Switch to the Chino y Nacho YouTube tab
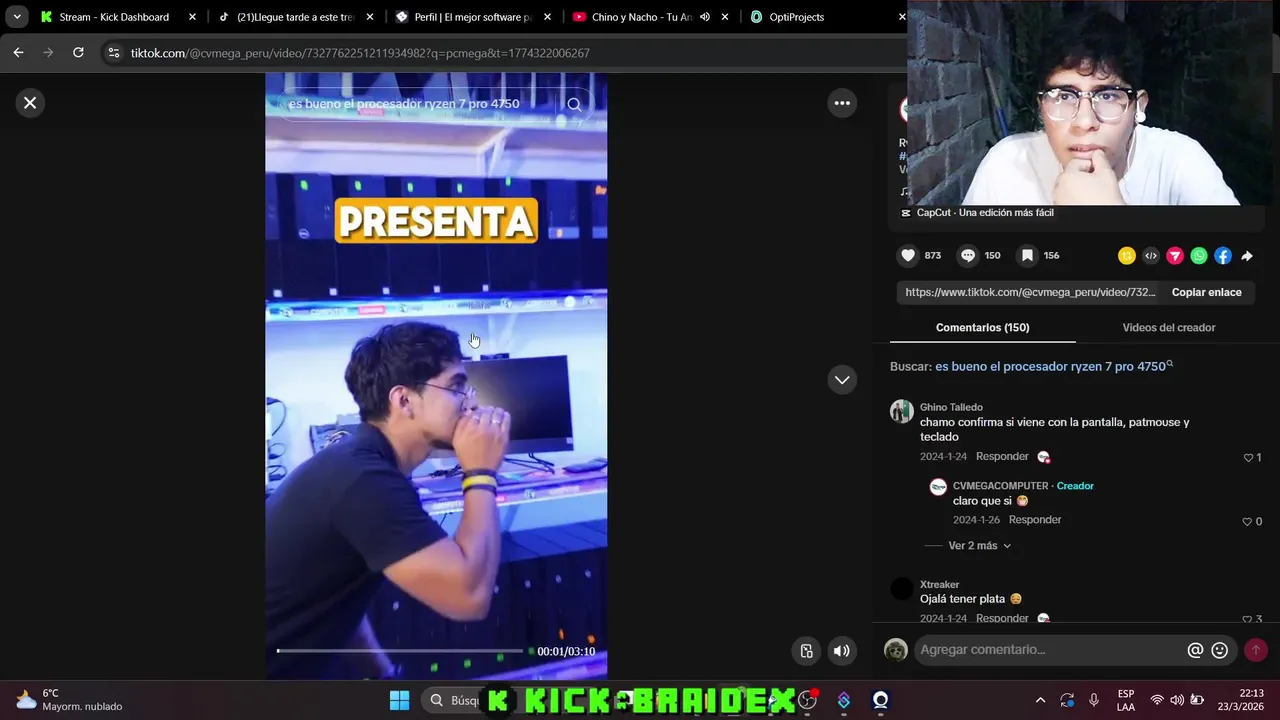This screenshot has height=720, width=1280. pos(640,17)
